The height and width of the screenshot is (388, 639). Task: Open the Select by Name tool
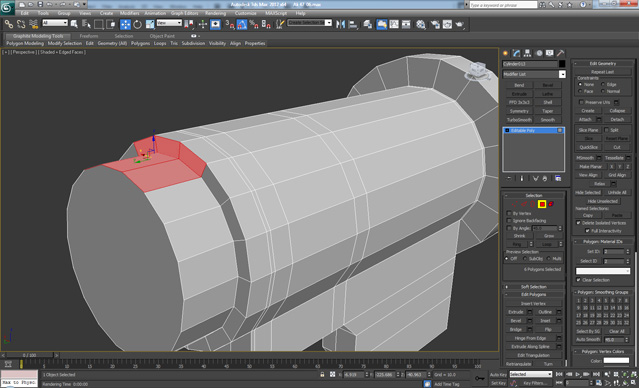[x=86, y=24]
